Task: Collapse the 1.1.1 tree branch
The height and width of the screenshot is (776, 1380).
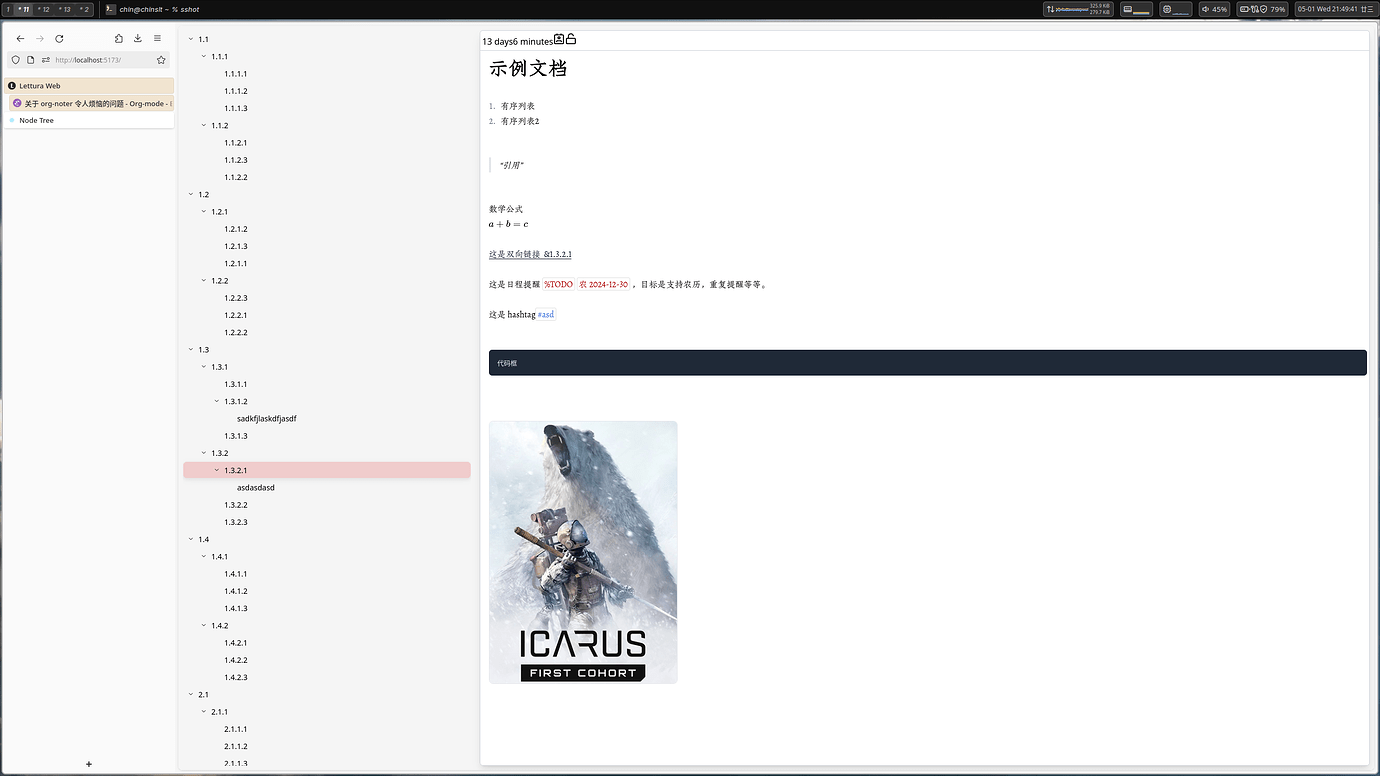Action: pyautogui.click(x=203, y=56)
